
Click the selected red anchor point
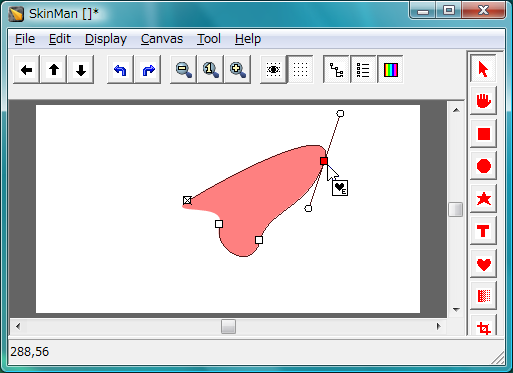(324, 161)
